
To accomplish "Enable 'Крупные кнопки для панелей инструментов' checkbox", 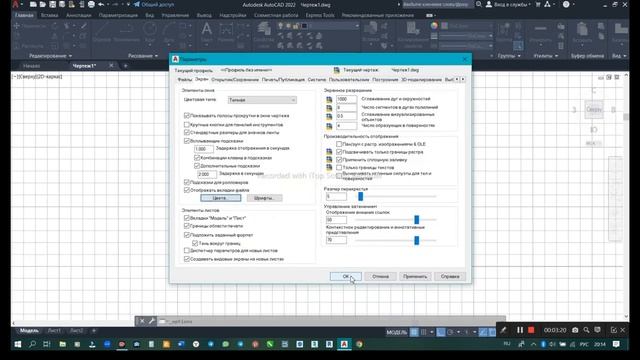I will coord(187,124).
